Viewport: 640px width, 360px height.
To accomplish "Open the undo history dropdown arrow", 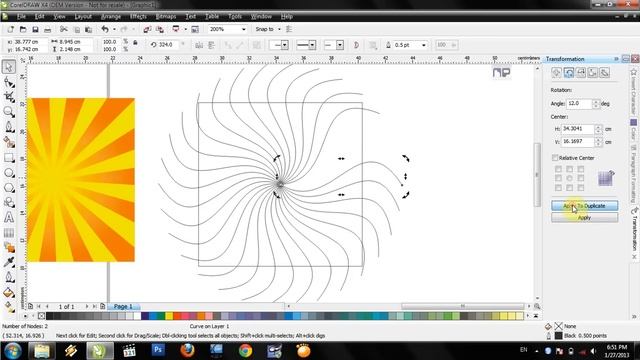I will [x=114, y=29].
